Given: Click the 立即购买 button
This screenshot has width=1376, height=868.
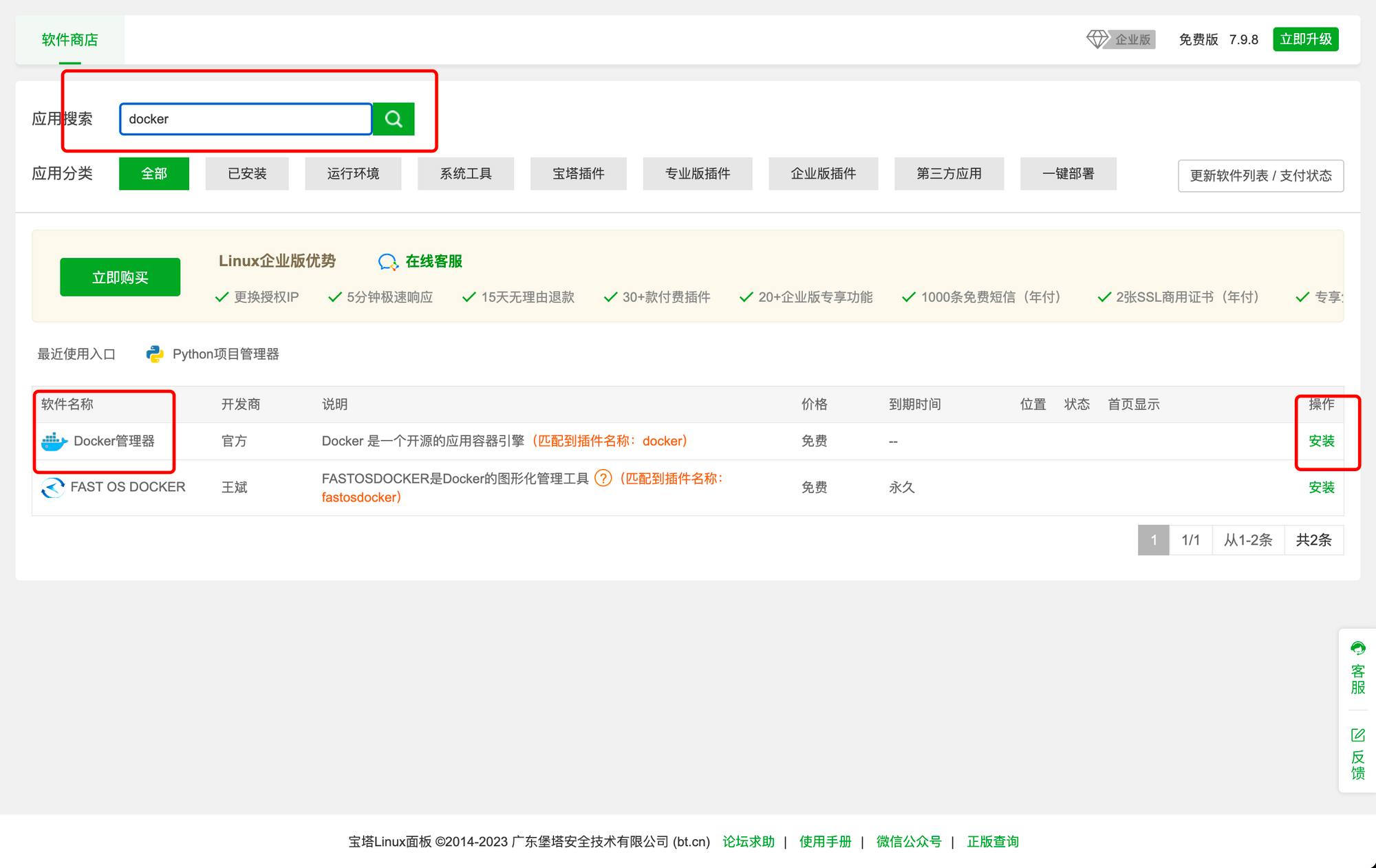Looking at the screenshot, I should point(120,277).
